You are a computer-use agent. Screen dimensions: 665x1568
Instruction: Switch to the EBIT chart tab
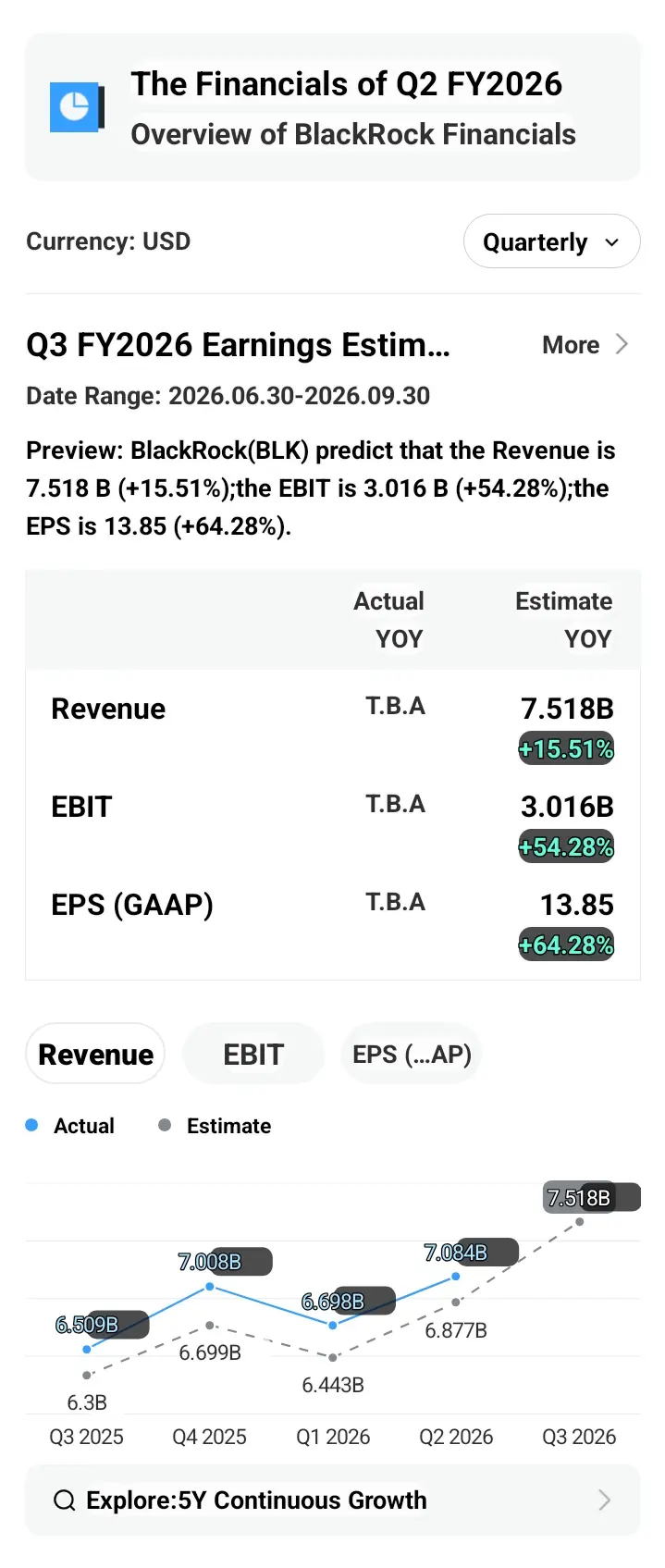click(253, 1054)
